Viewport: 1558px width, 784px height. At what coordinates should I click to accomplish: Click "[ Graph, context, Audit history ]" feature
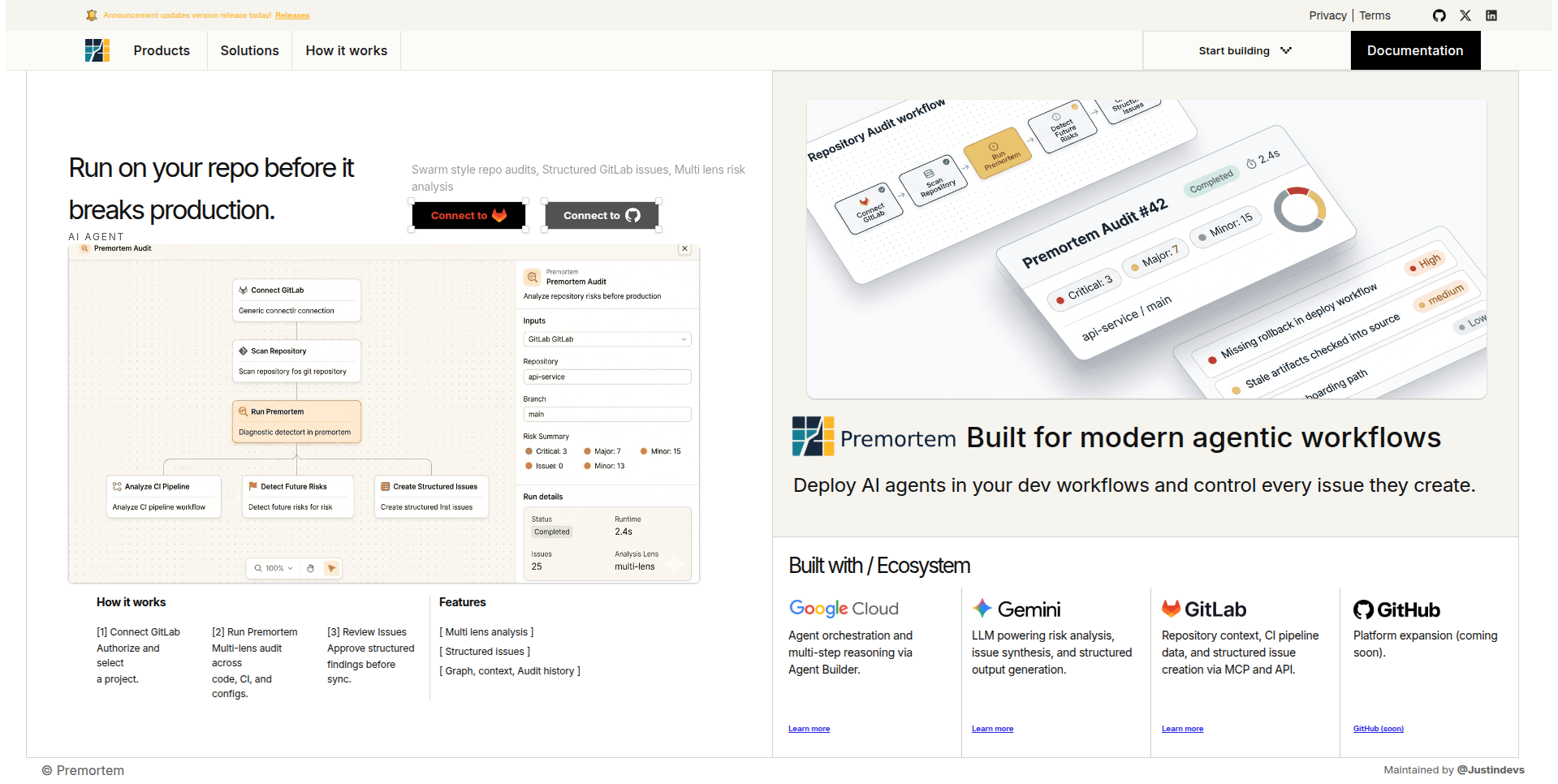510,671
